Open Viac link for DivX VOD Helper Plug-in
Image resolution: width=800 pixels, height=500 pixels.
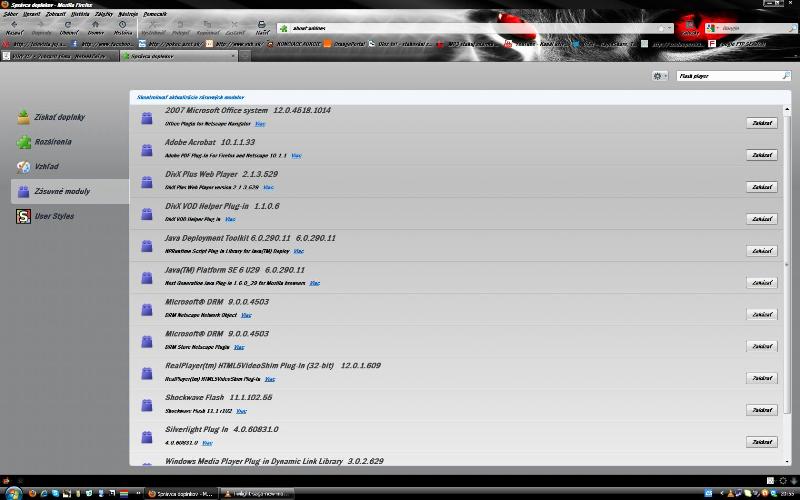(x=230, y=219)
